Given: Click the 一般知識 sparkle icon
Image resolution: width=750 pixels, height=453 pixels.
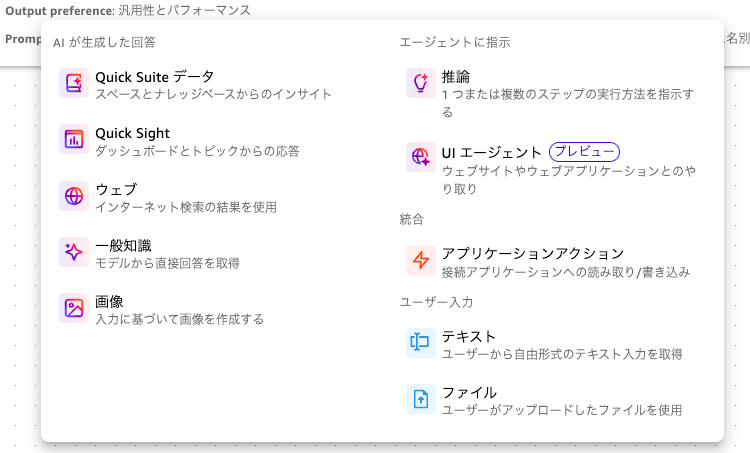Looking at the screenshot, I should (x=74, y=252).
